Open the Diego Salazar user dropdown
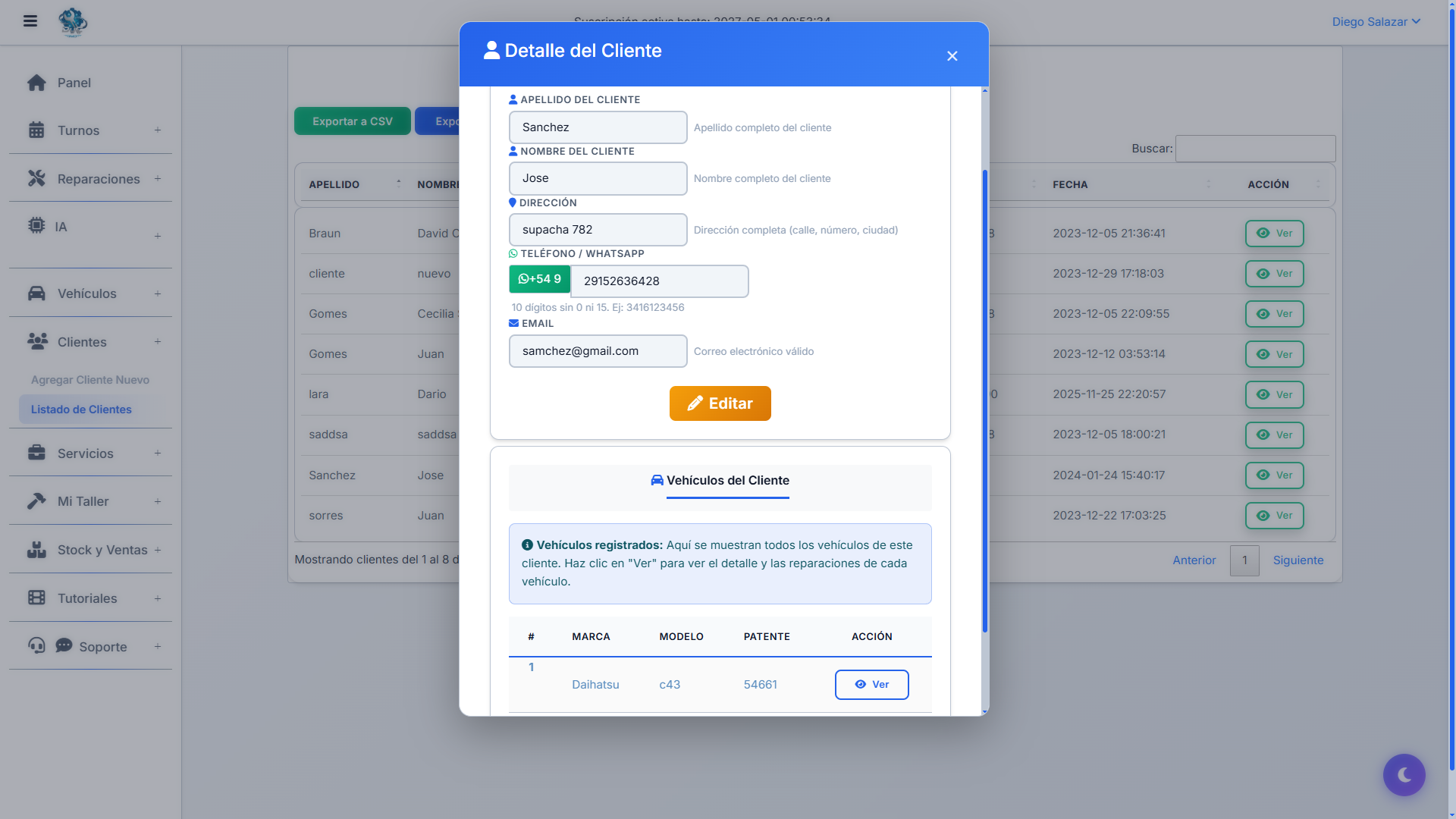 point(1376,22)
